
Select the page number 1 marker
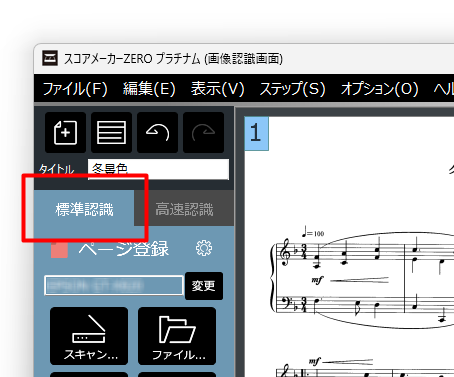point(256,133)
